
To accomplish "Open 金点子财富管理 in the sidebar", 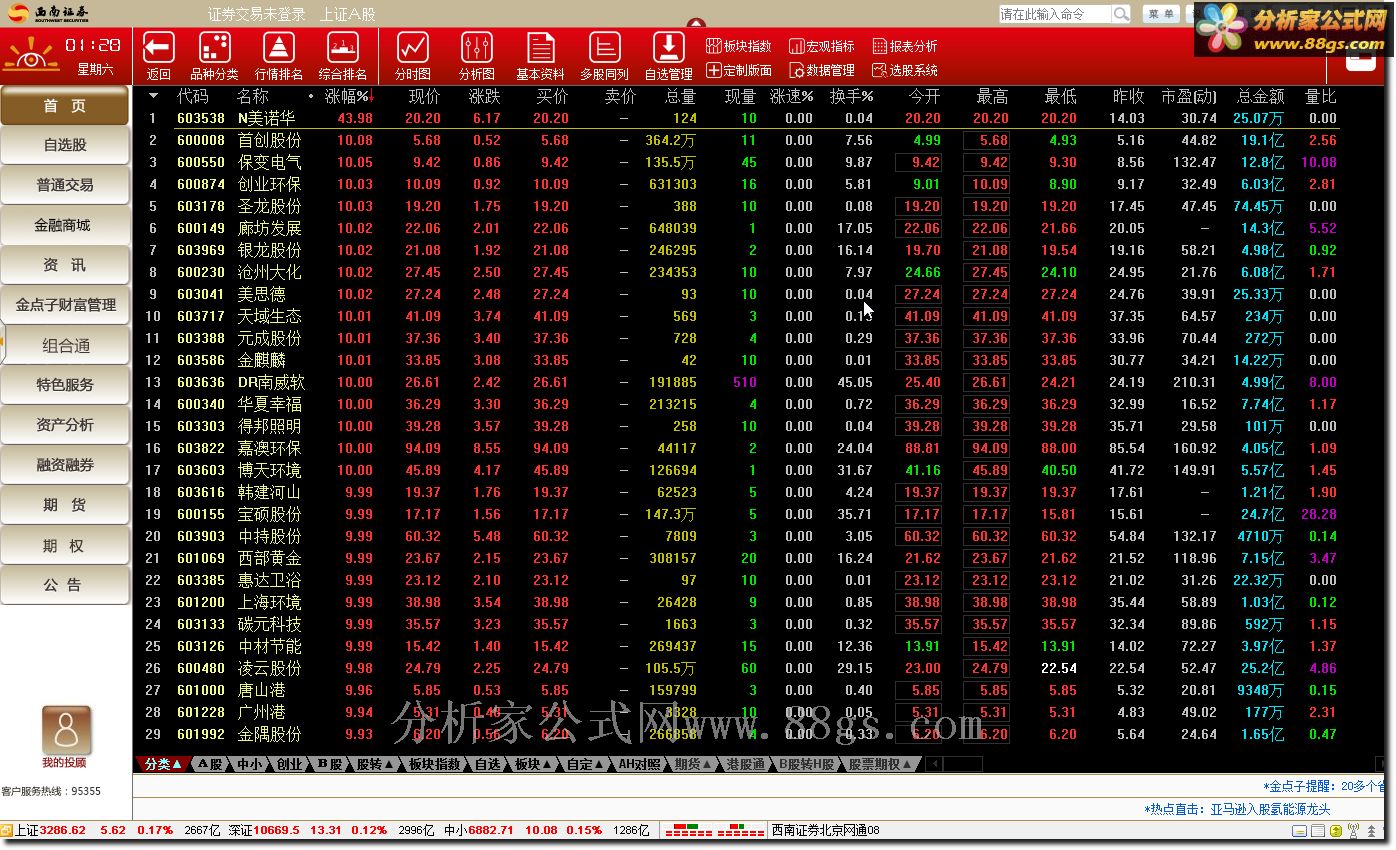I will (x=65, y=305).
